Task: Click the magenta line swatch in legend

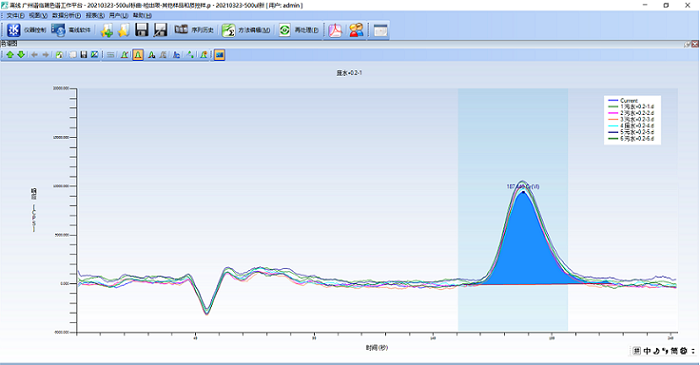Action: pos(613,113)
